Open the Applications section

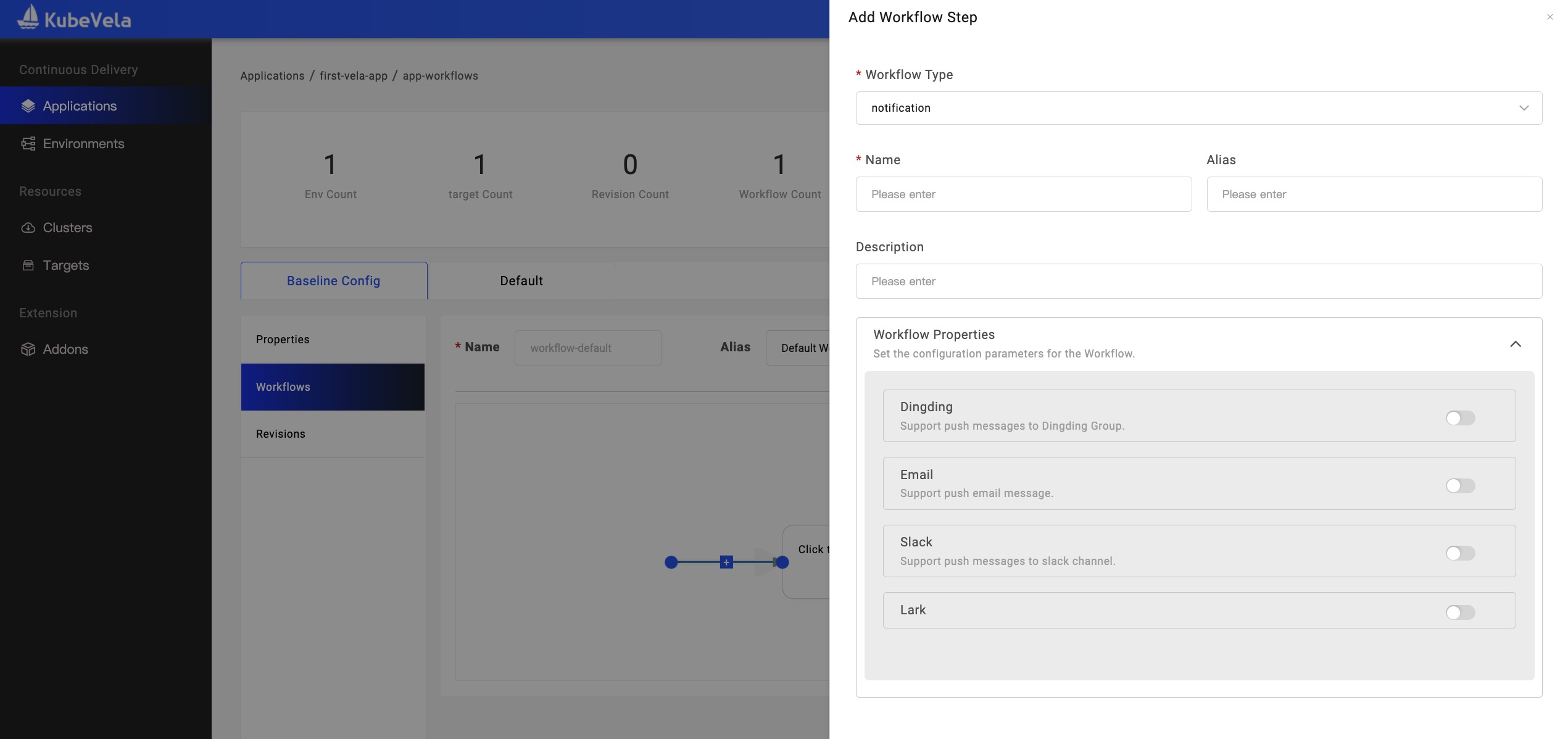pos(79,105)
